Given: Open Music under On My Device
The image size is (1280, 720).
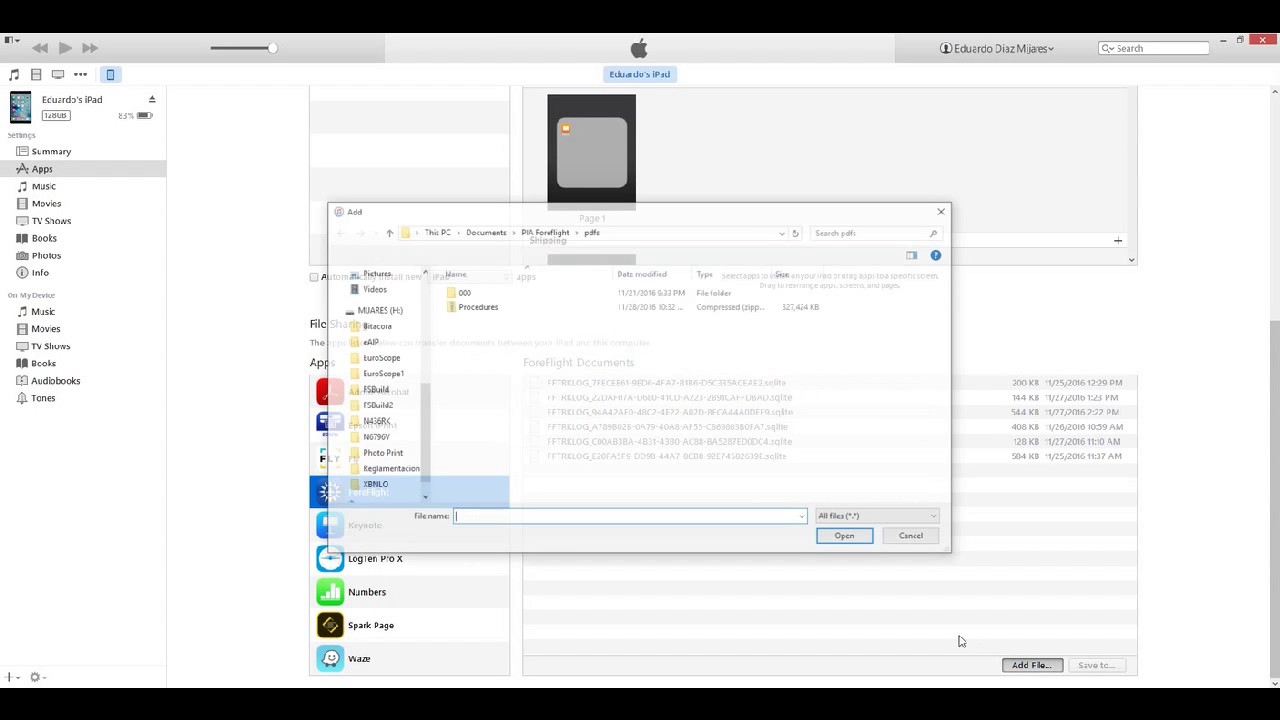Looking at the screenshot, I should point(42,311).
